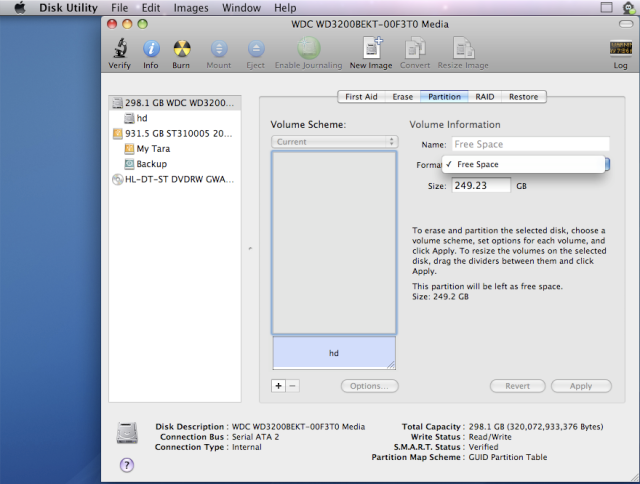Click the Enable Journaling icon
The width and height of the screenshot is (640, 484).
coord(309,48)
